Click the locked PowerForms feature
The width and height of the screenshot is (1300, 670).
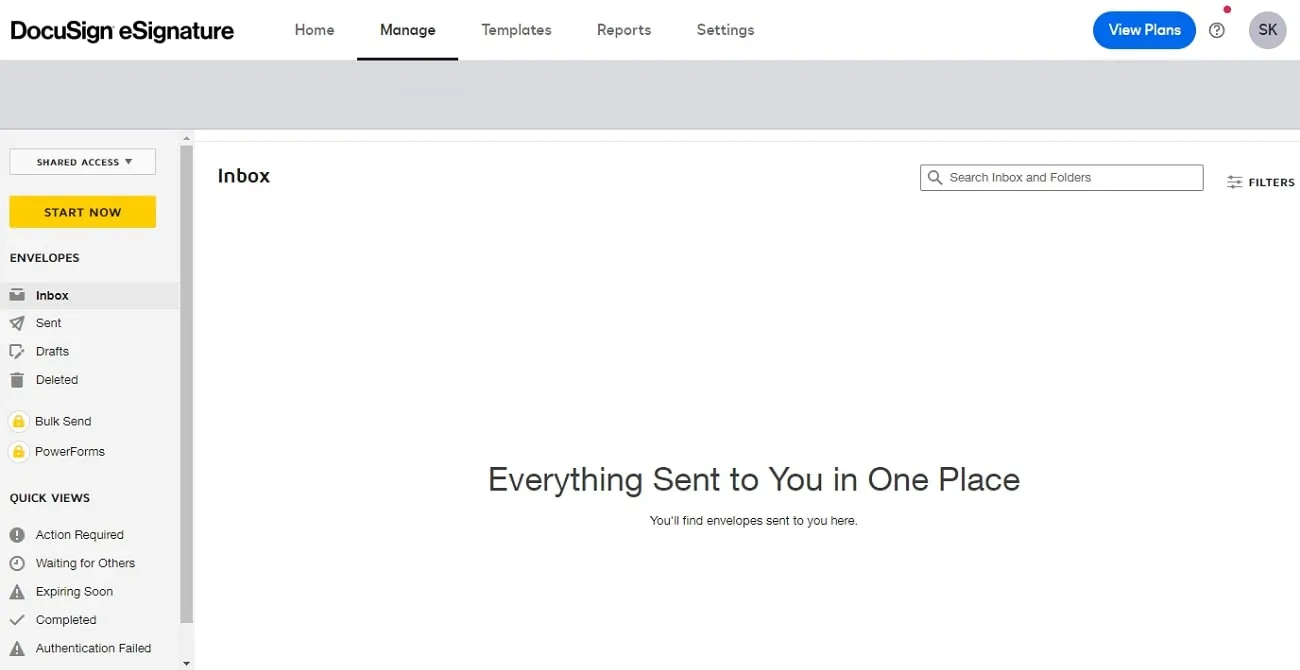(18, 451)
